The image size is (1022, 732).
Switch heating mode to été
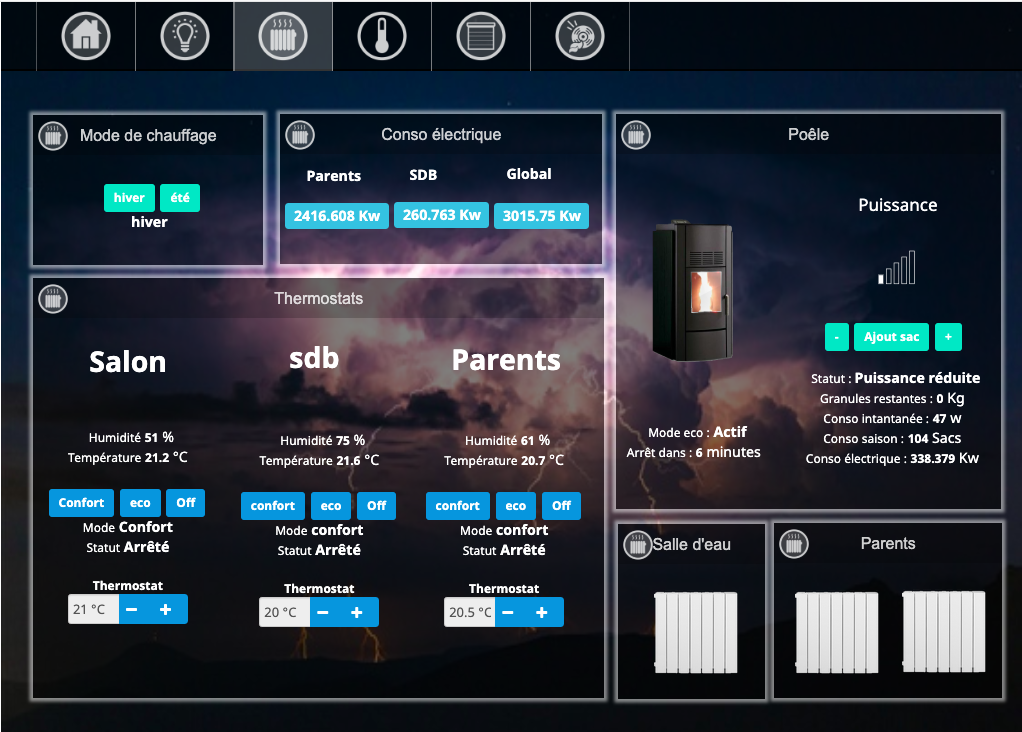pyautogui.click(x=180, y=198)
